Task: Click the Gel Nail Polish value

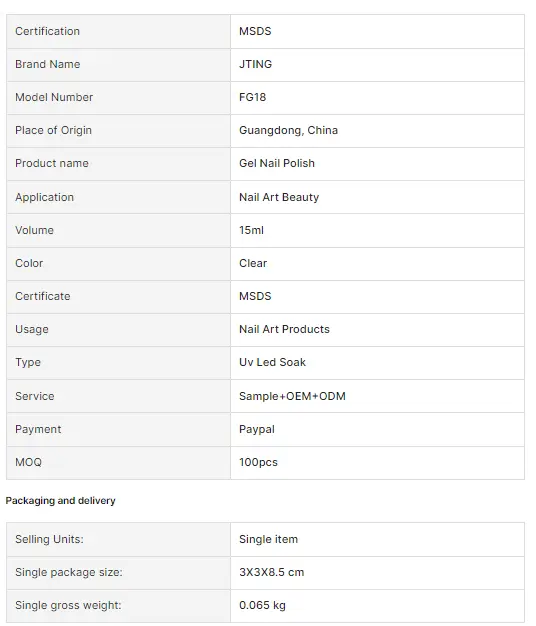Action: (x=277, y=163)
